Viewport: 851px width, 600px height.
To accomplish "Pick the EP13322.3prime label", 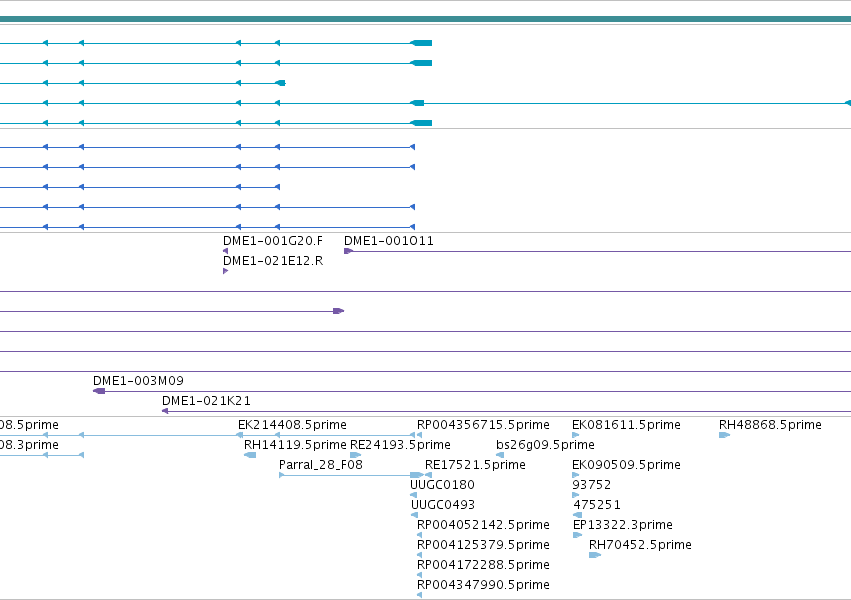I will pyautogui.click(x=623, y=525).
